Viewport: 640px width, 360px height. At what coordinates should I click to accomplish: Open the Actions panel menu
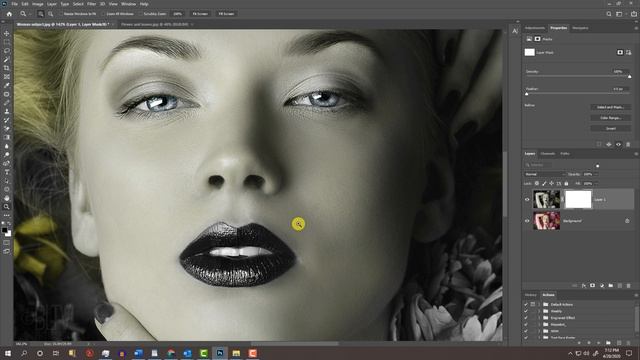click(636, 295)
